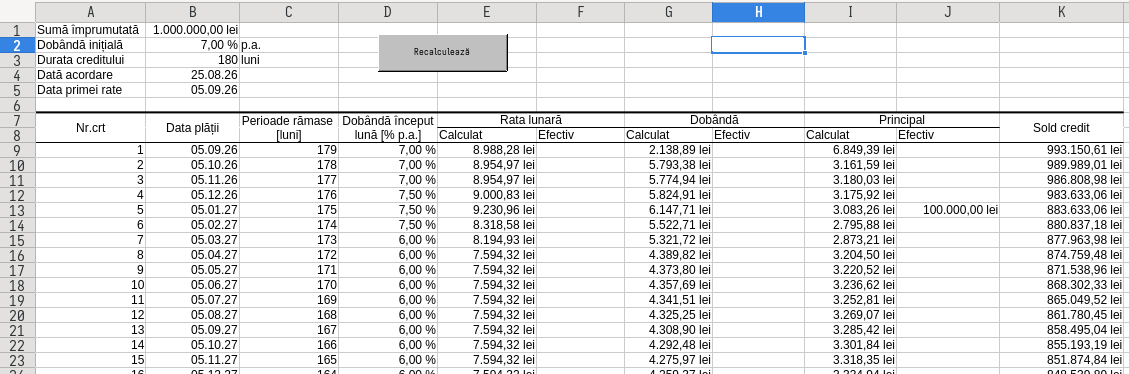Click the 1.000.000,00 lei loan amount cell
The height and width of the screenshot is (374, 1129).
192,30
